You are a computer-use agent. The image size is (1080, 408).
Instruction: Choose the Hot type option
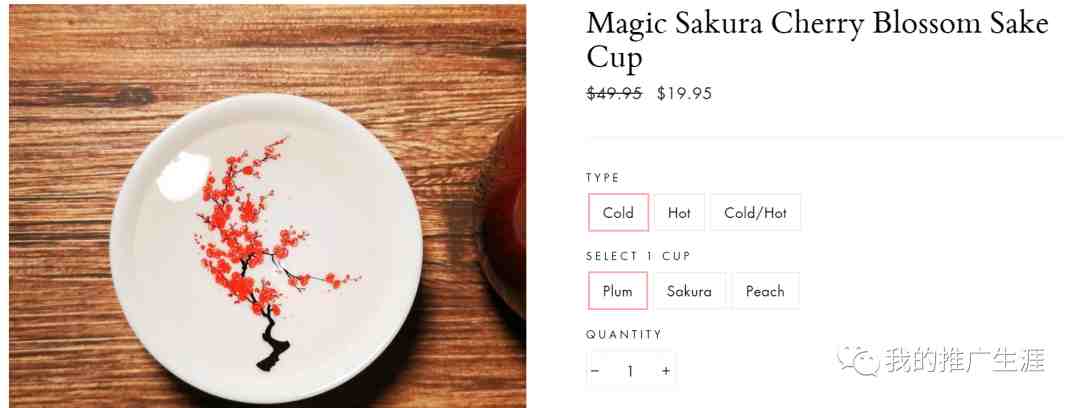pyautogui.click(x=679, y=213)
